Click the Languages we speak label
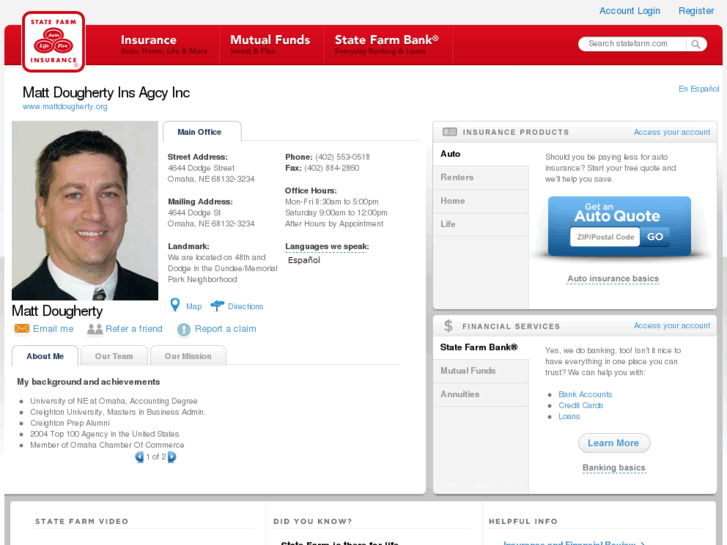Viewport: 727px width, 545px height. (x=327, y=246)
